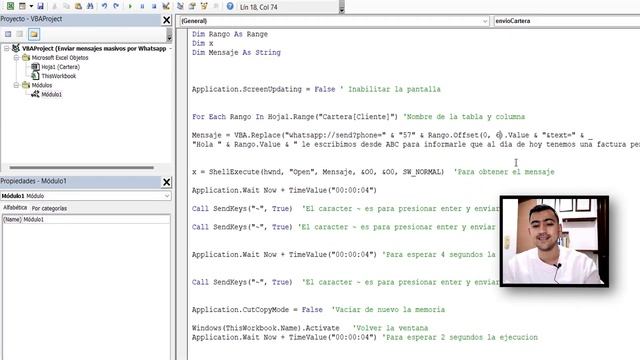Click the presenter webcam thumbnail
Image resolution: width=640 pixels, height=360 pixels.
point(554,241)
